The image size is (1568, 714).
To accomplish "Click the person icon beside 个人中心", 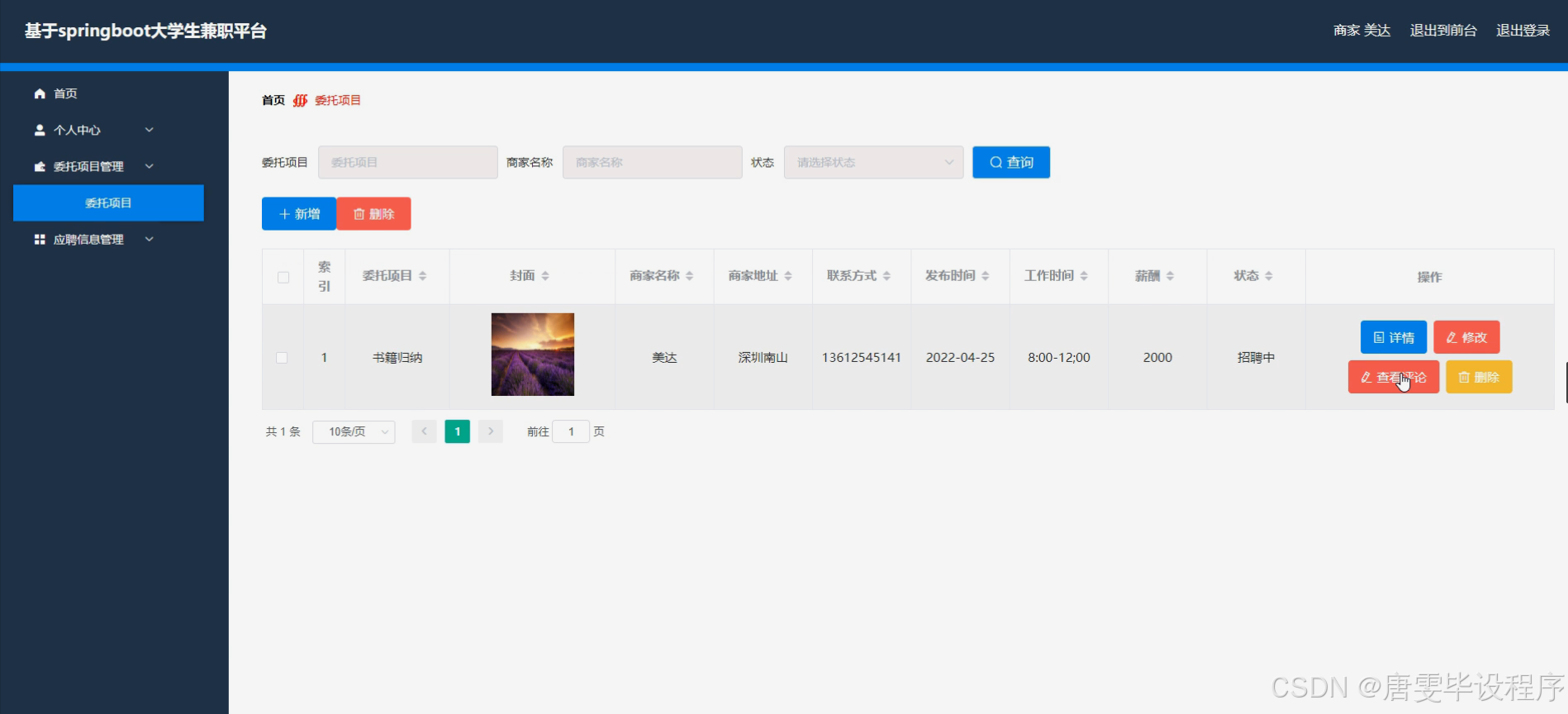I will (40, 130).
